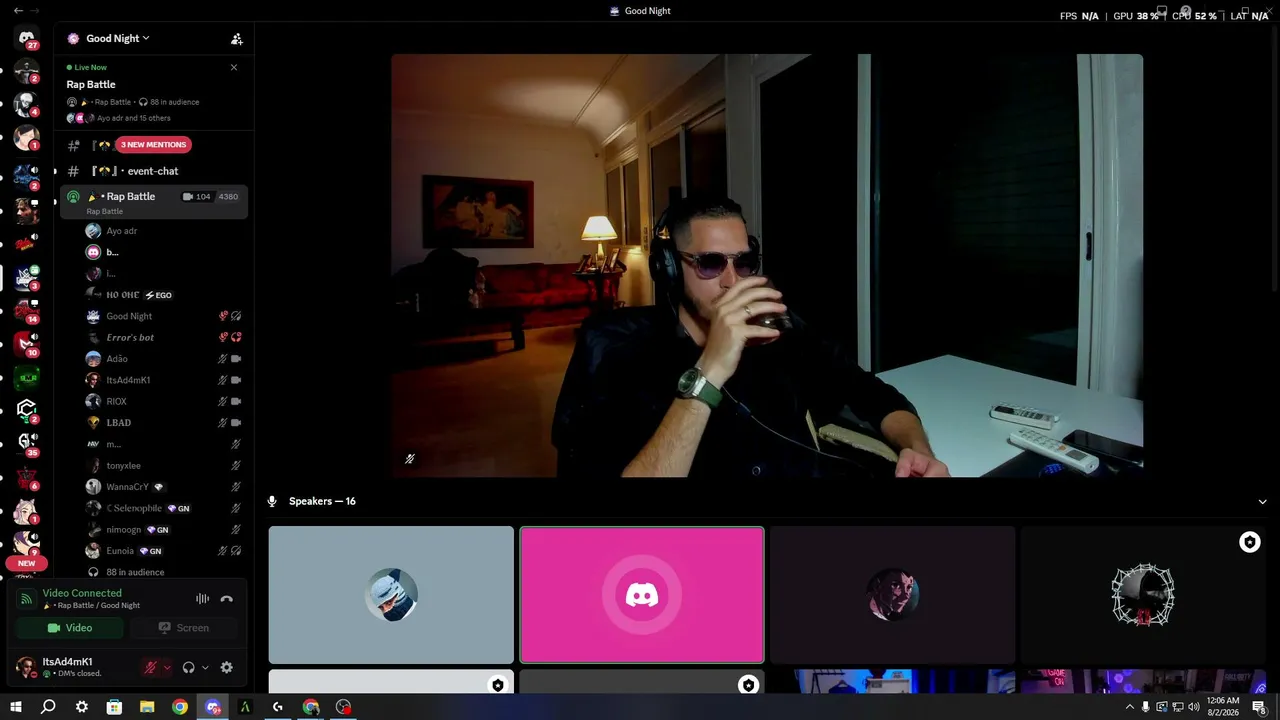Dismiss the Live Now Rap Battle banner
Image resolution: width=1280 pixels, height=720 pixels.
click(x=234, y=68)
